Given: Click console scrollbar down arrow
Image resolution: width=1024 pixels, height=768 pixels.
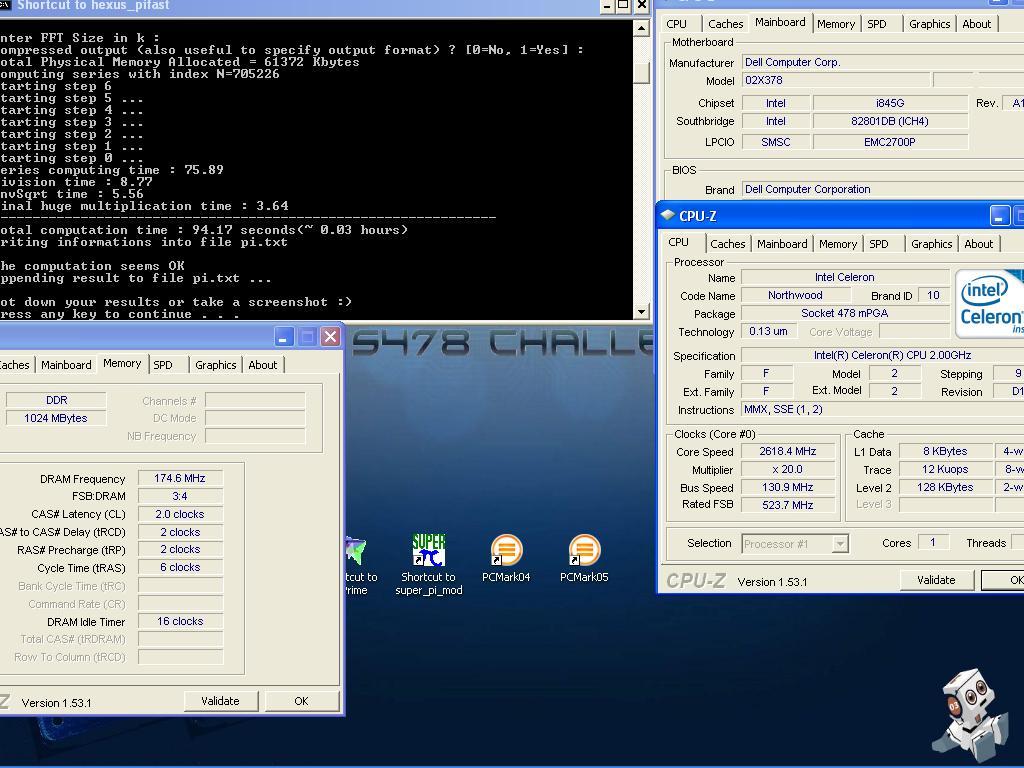Looking at the screenshot, I should tap(641, 312).
